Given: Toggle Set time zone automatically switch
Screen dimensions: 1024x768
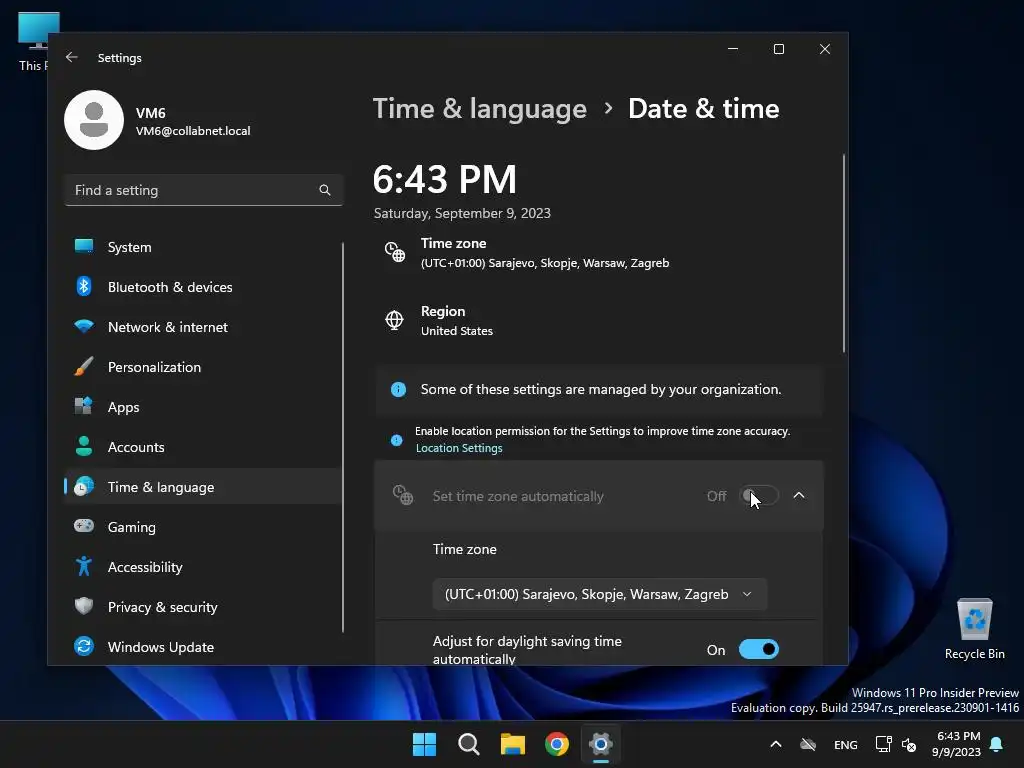Looking at the screenshot, I should [x=759, y=496].
